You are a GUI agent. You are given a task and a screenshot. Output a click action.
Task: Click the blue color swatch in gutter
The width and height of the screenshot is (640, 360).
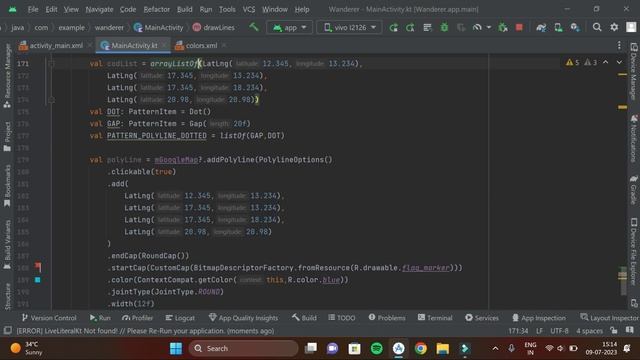tap(38, 280)
